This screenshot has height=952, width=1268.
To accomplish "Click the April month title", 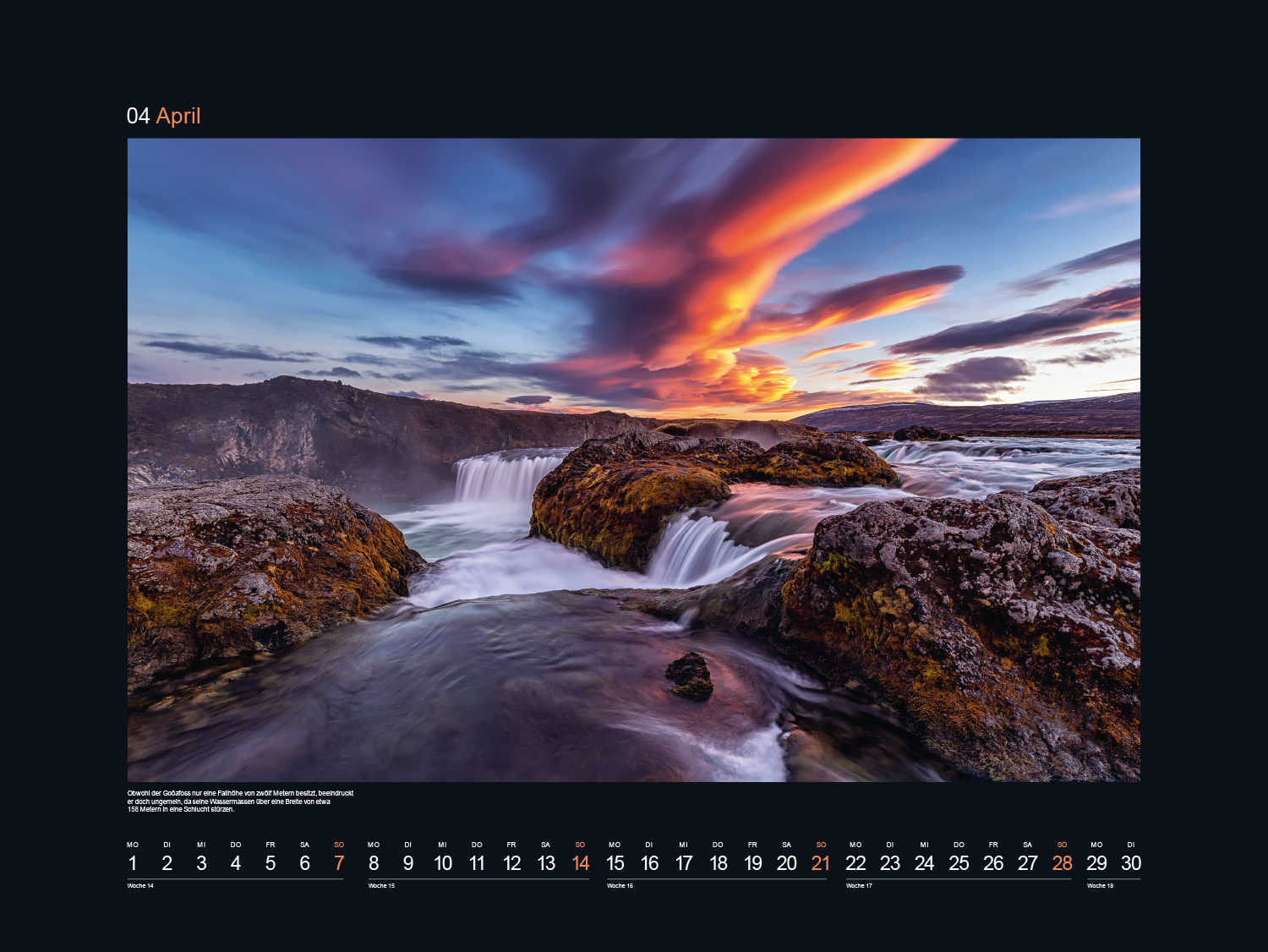I will (x=178, y=116).
